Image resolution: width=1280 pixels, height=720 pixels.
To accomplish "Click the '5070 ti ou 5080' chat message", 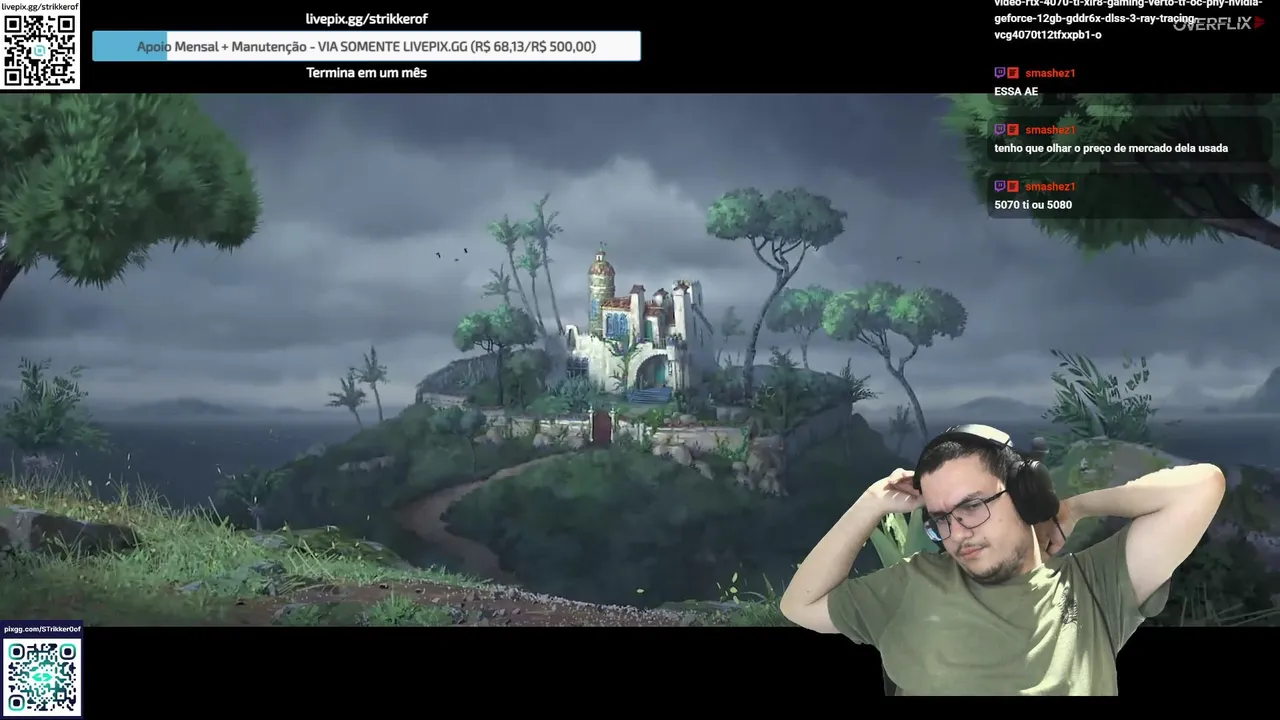I will [x=1033, y=205].
